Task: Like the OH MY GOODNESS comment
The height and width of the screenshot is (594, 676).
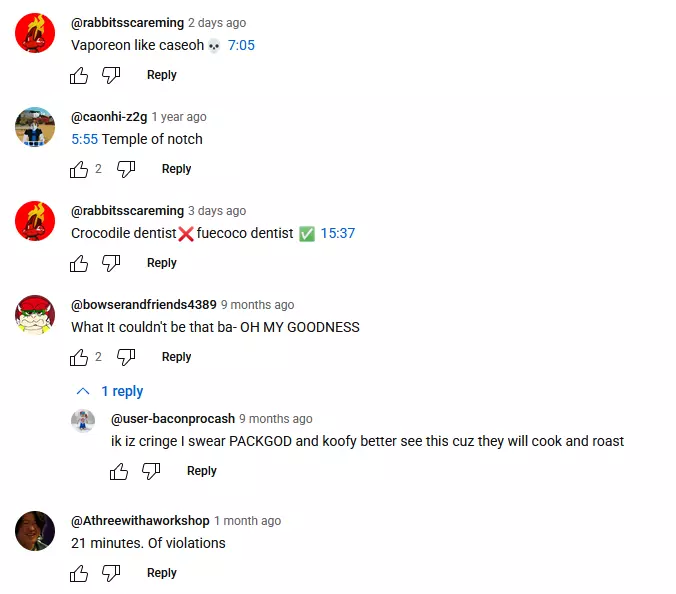Action: [x=79, y=357]
